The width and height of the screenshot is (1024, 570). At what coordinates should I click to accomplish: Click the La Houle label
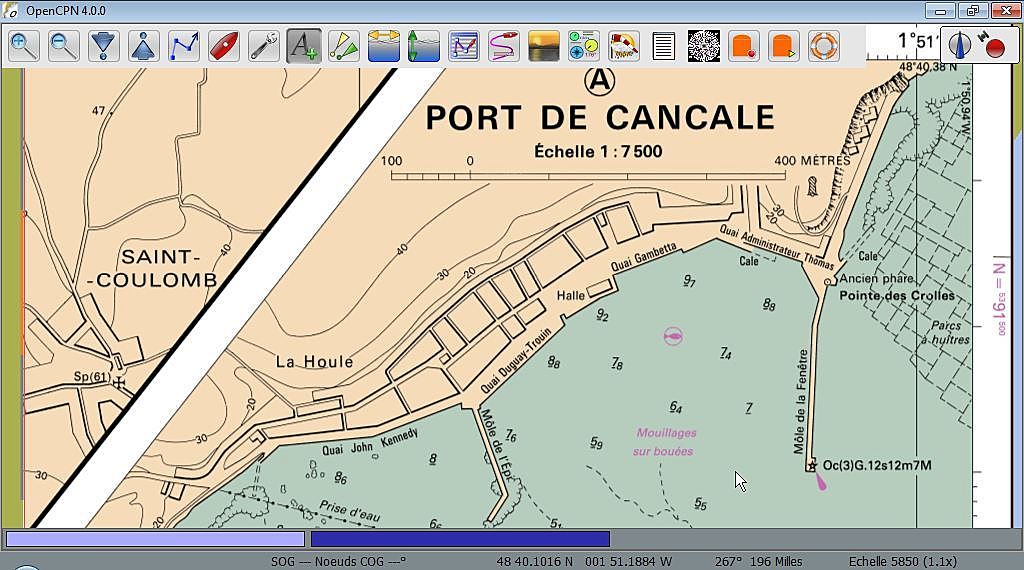pos(314,362)
